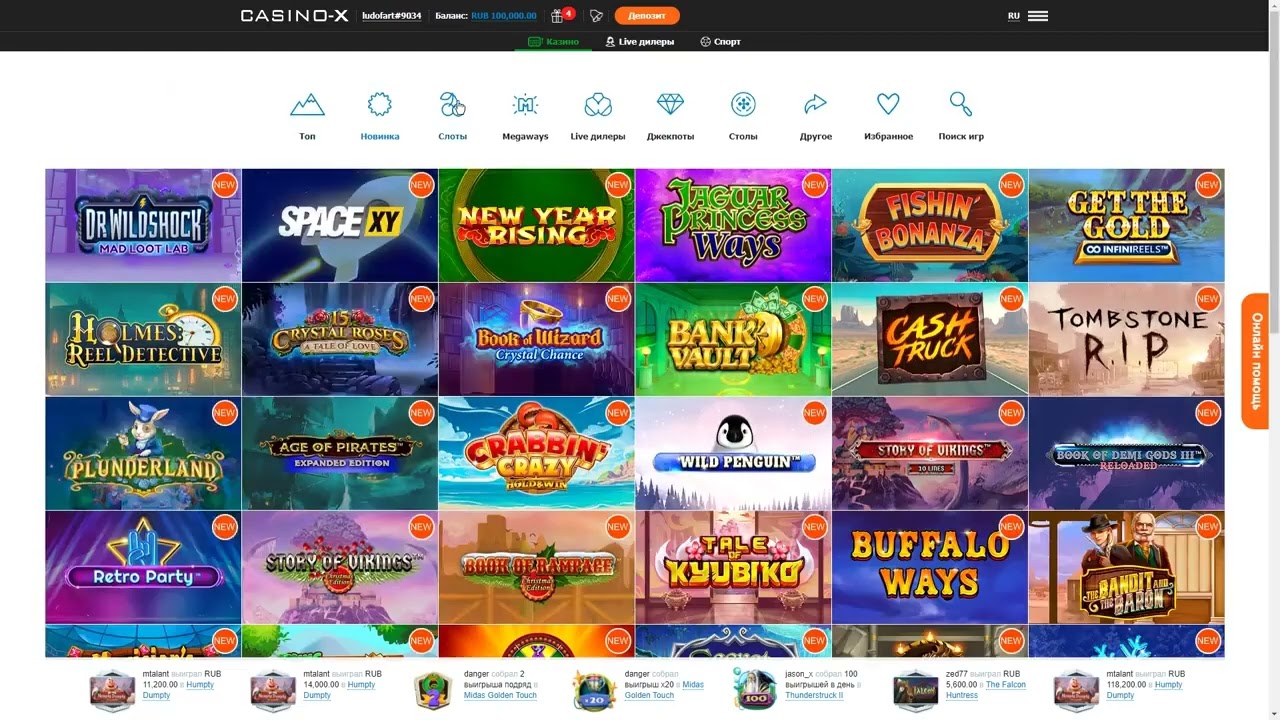Click the hamburger menu icon
1280x720 pixels.
pos(1038,16)
